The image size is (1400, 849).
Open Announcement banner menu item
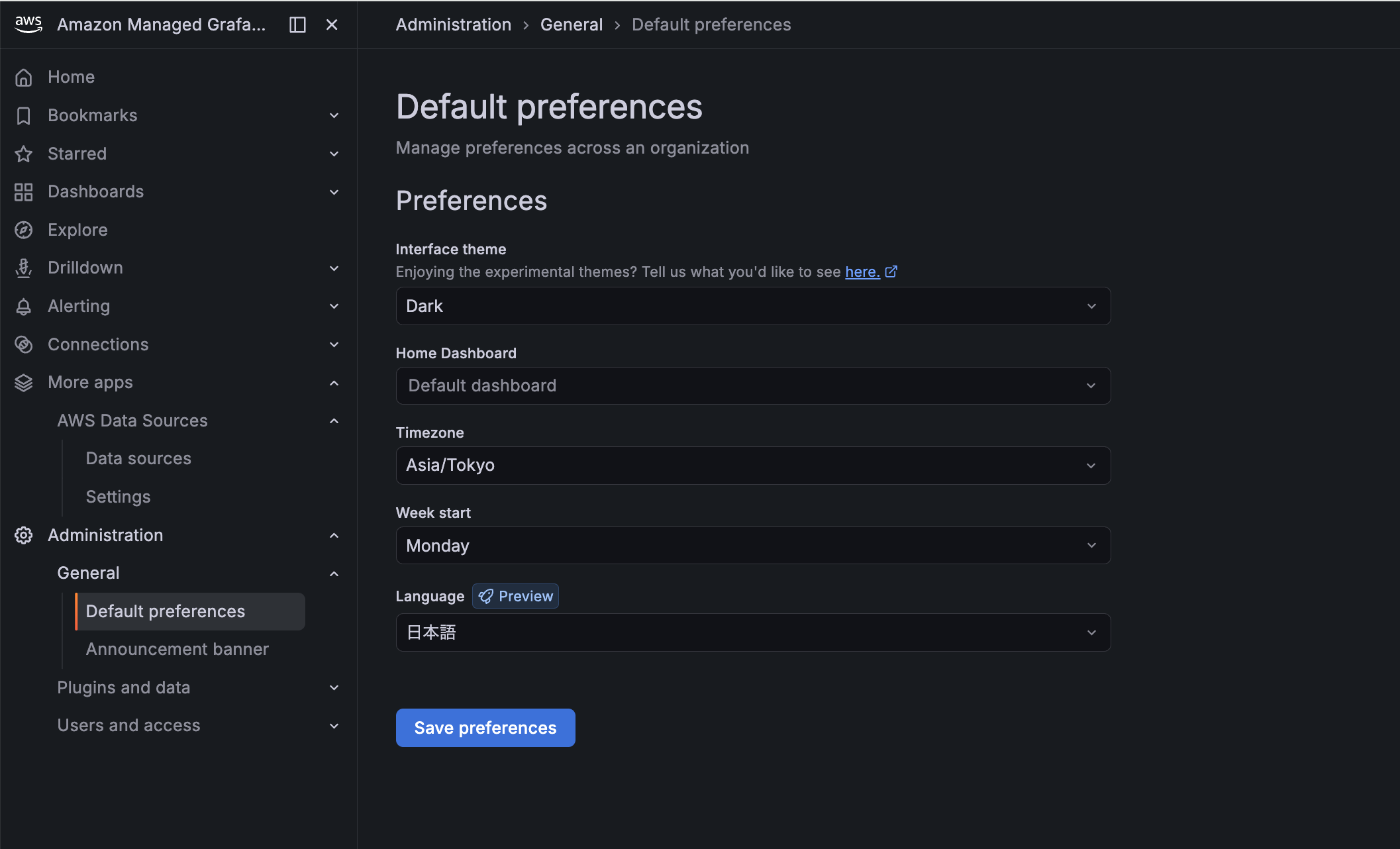[177, 649]
